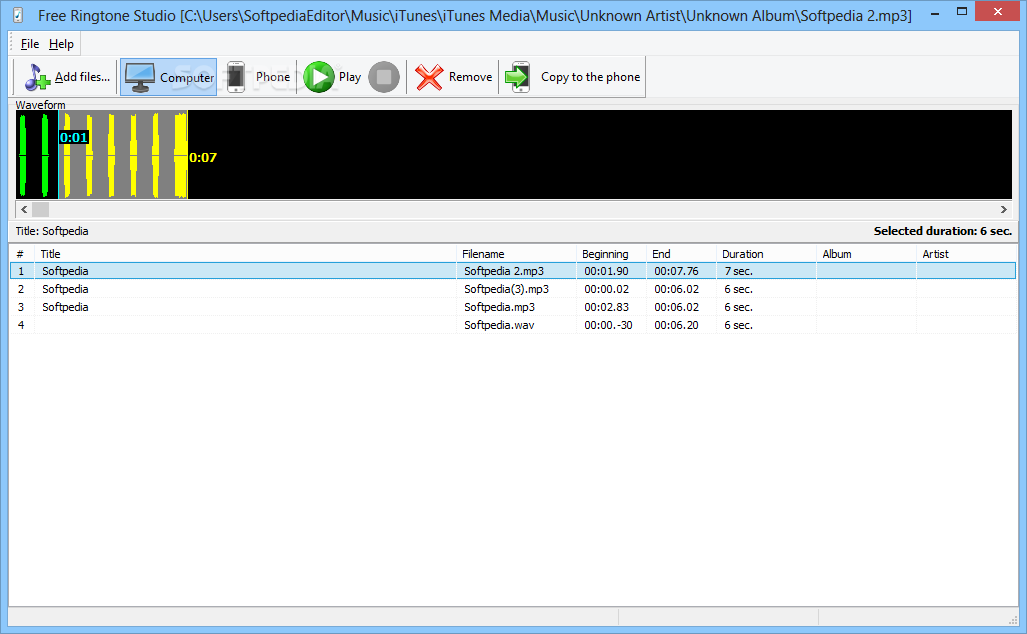The height and width of the screenshot is (634, 1027).
Task: Click the 0:01 start marker in waveform
Action: [x=73, y=138]
